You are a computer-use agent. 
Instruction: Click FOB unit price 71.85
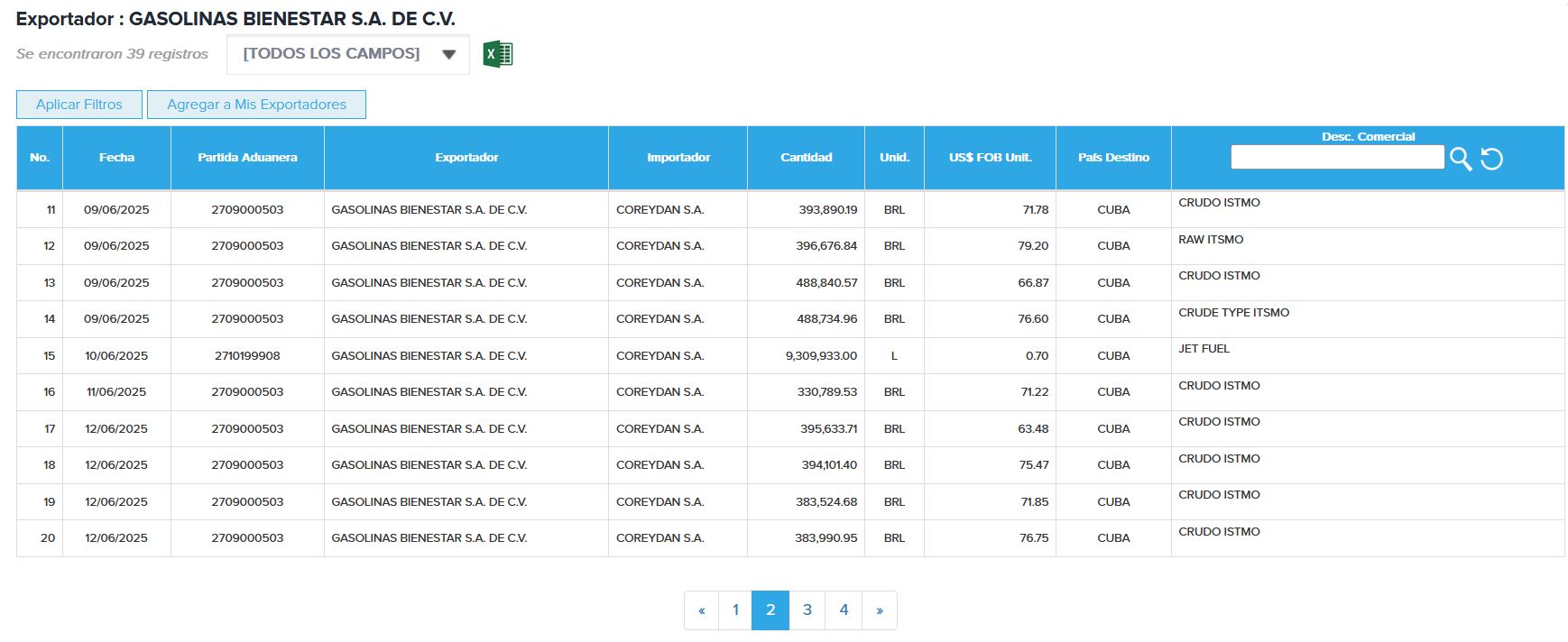click(x=1035, y=502)
